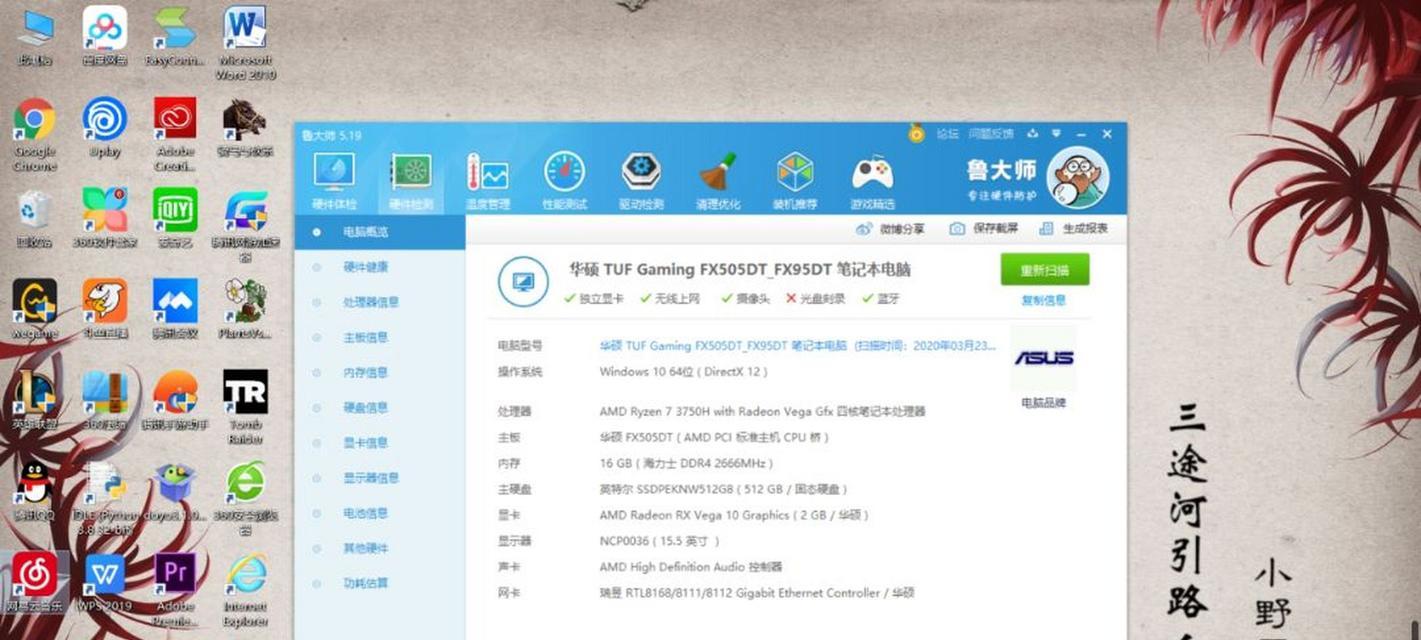This screenshot has height=640, width=1421.
Task: Open the Plants vs Zombies desktop shortcut
Action: click(245, 309)
